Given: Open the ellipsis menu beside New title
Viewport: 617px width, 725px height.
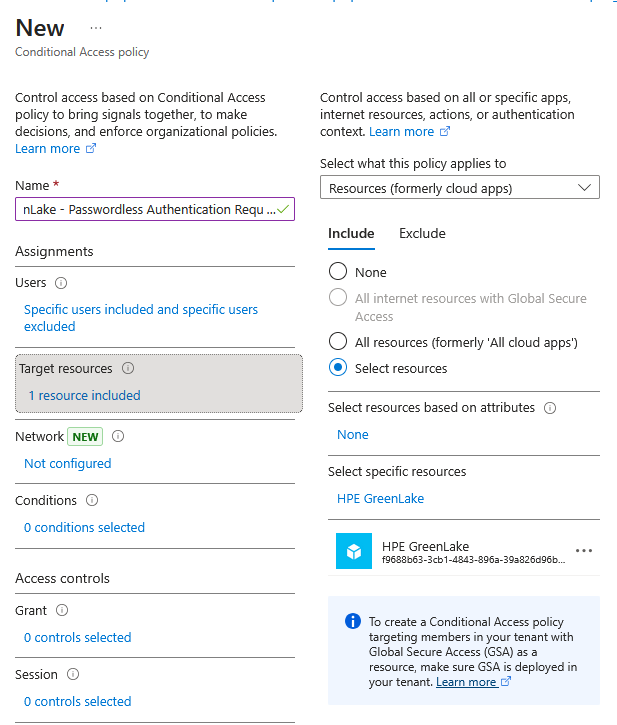Looking at the screenshot, I should click(96, 28).
